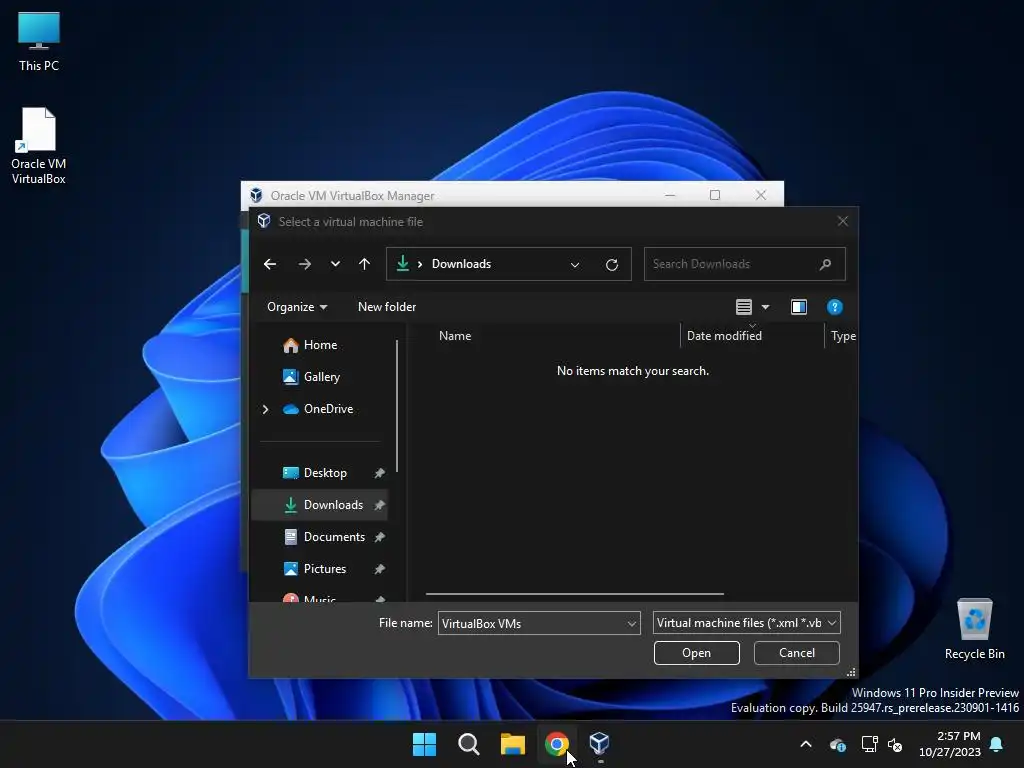The height and width of the screenshot is (768, 1024).
Task: Toggle the preview pane
Action: click(x=799, y=307)
